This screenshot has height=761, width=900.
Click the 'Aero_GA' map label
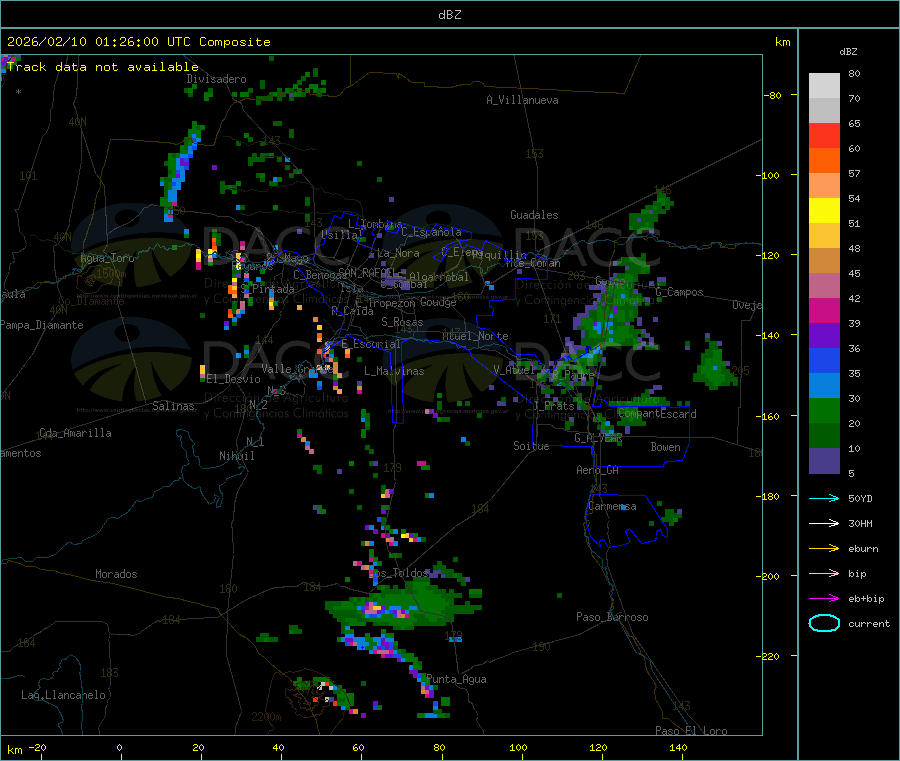[598, 470]
